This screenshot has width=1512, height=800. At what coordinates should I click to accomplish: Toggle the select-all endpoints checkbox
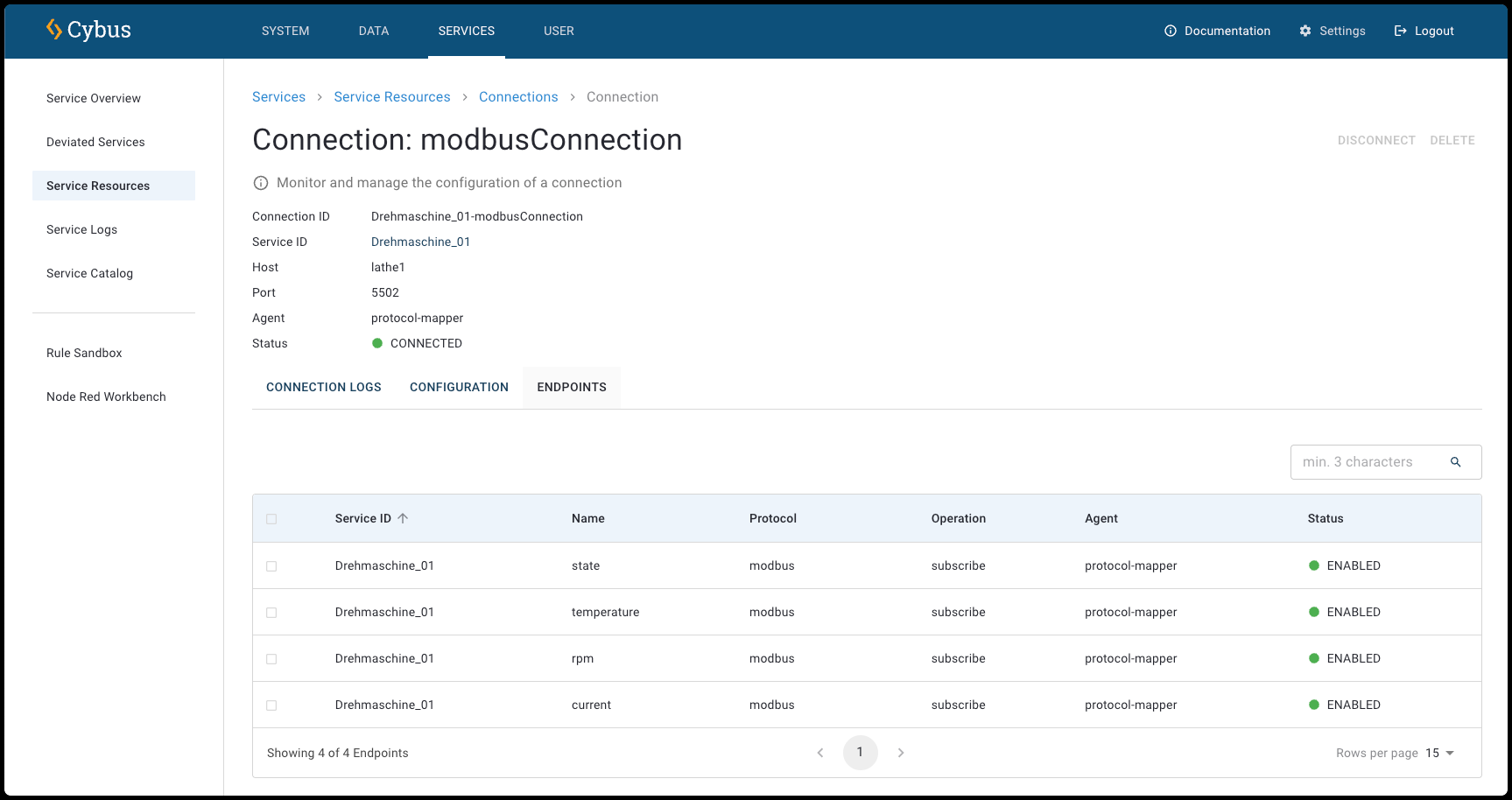tap(271, 519)
